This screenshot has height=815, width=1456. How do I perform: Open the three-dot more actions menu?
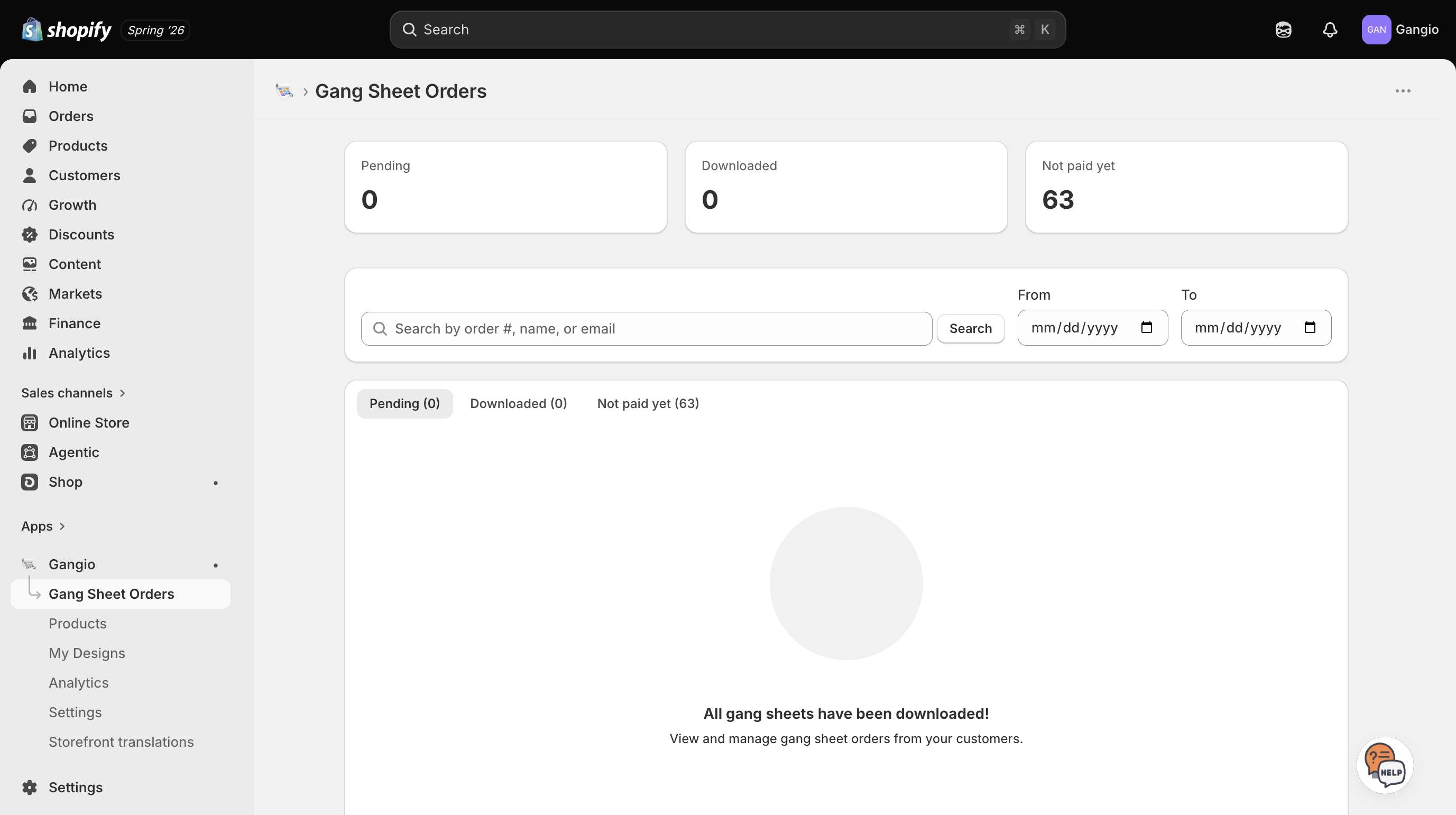[x=1403, y=91]
